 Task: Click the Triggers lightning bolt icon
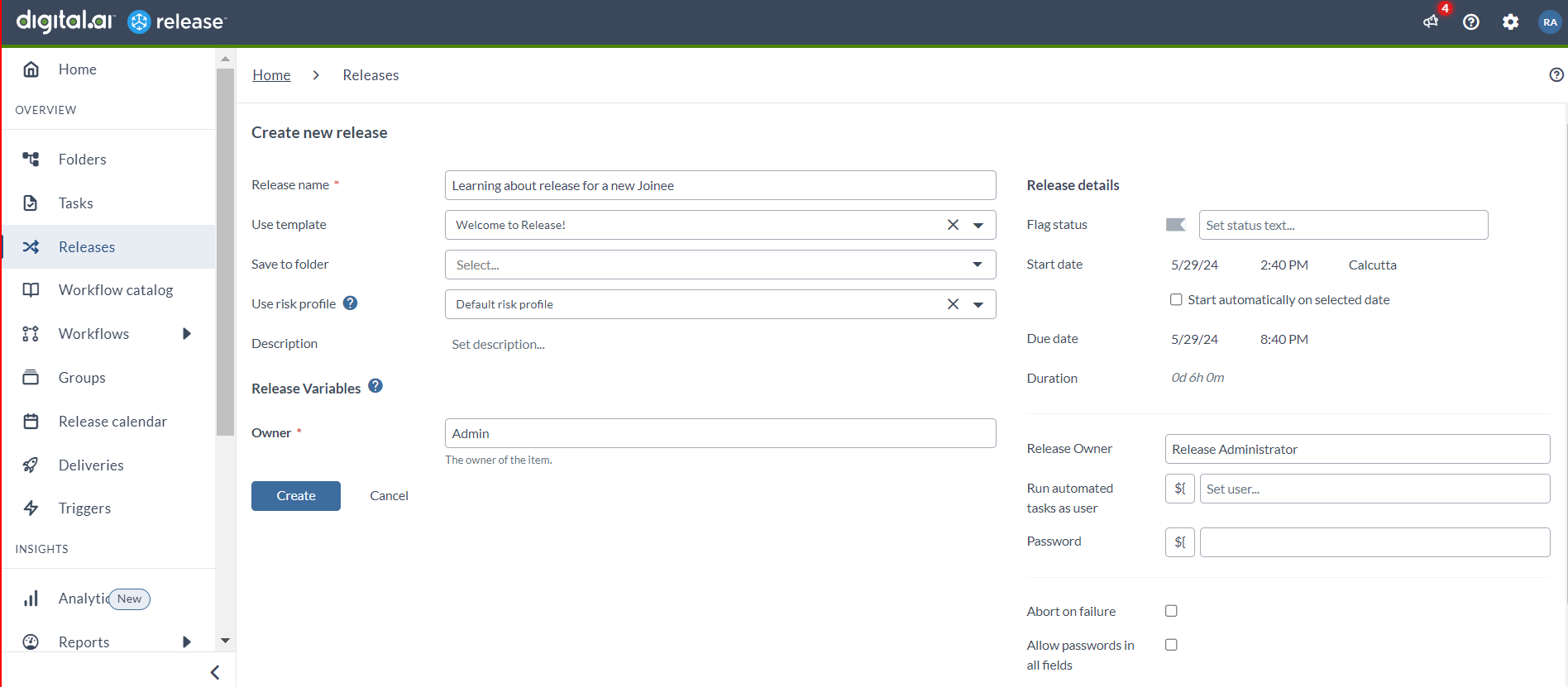tap(31, 508)
